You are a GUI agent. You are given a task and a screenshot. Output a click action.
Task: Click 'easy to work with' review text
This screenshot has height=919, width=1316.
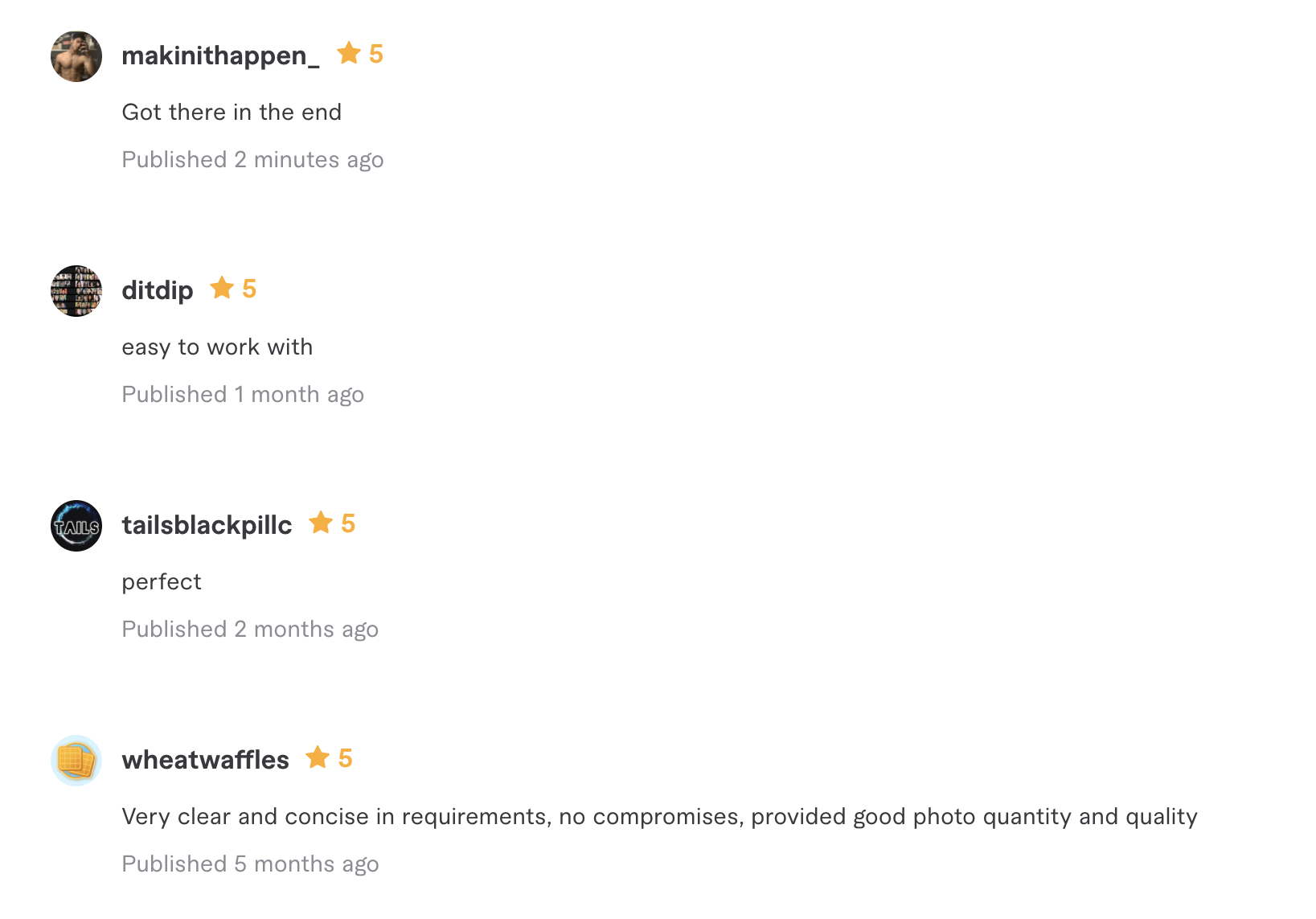tap(217, 347)
